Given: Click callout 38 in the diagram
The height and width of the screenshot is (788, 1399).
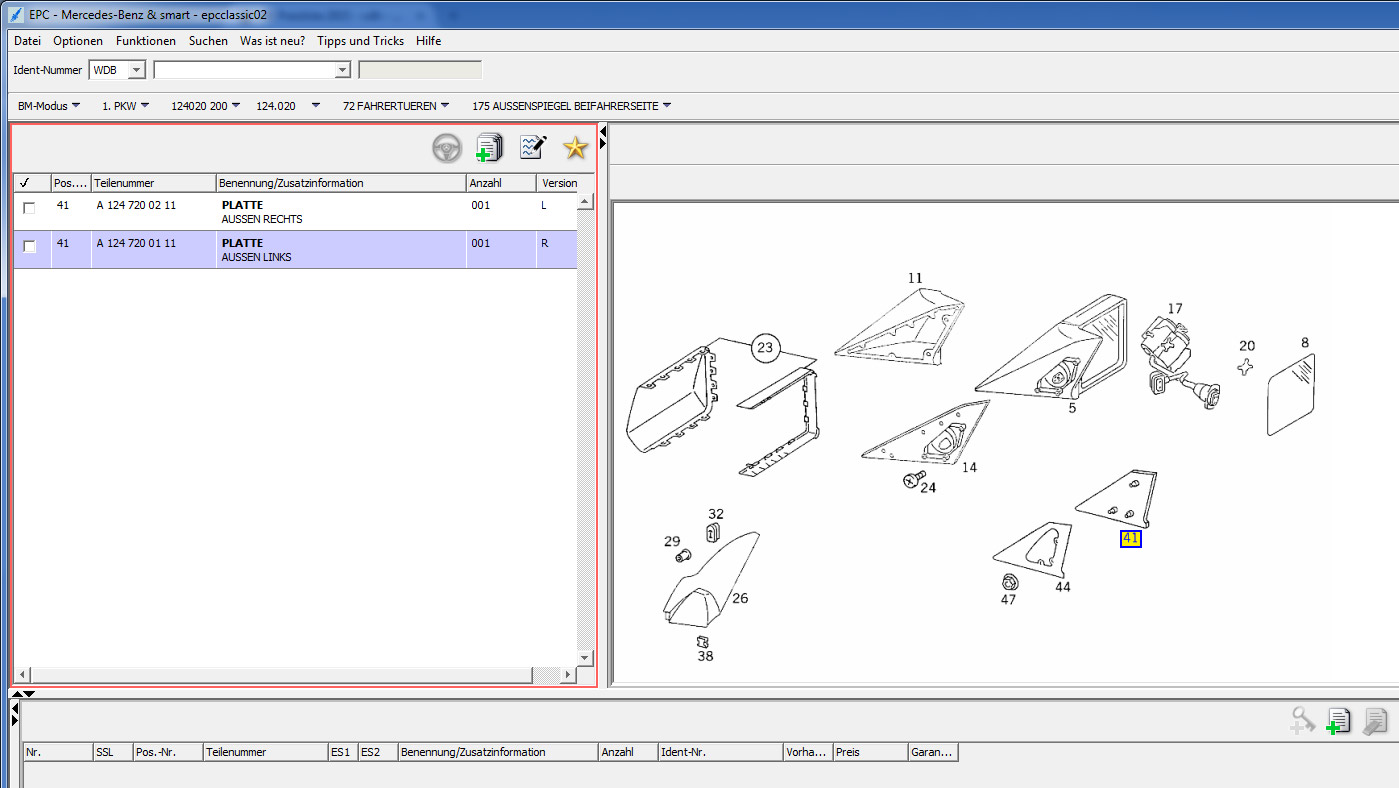Looking at the screenshot, I should click(706, 657).
